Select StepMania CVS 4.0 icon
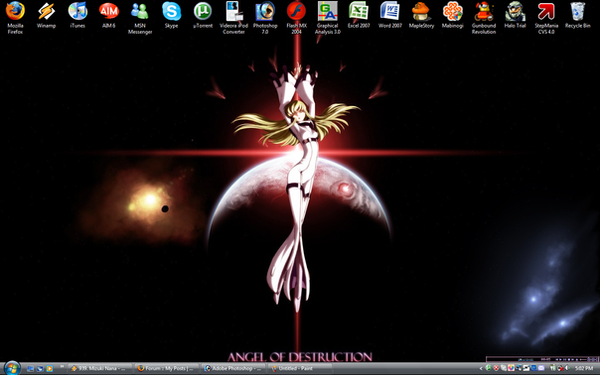The image size is (600, 375). [x=546, y=18]
